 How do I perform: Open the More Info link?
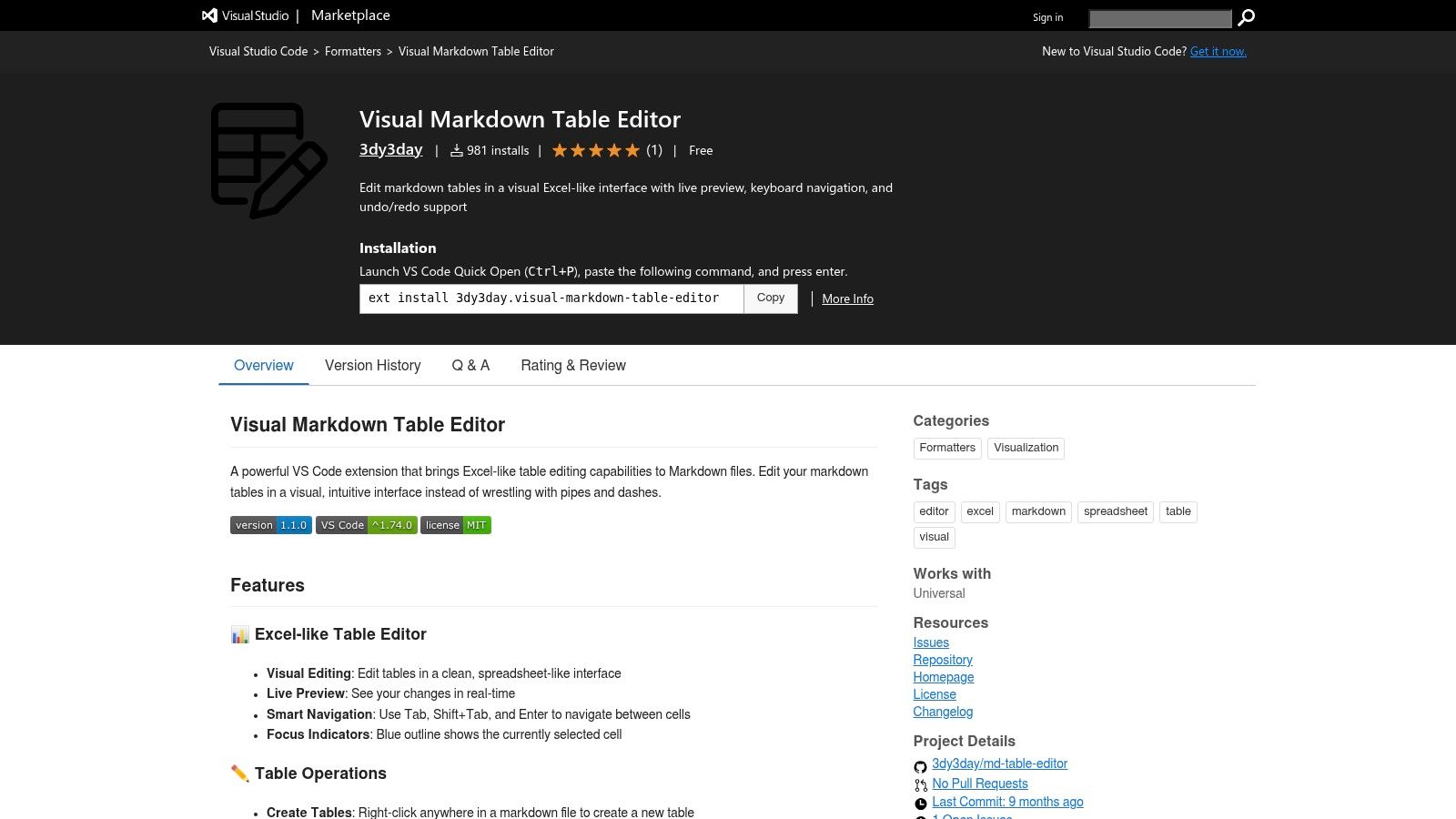(x=847, y=298)
